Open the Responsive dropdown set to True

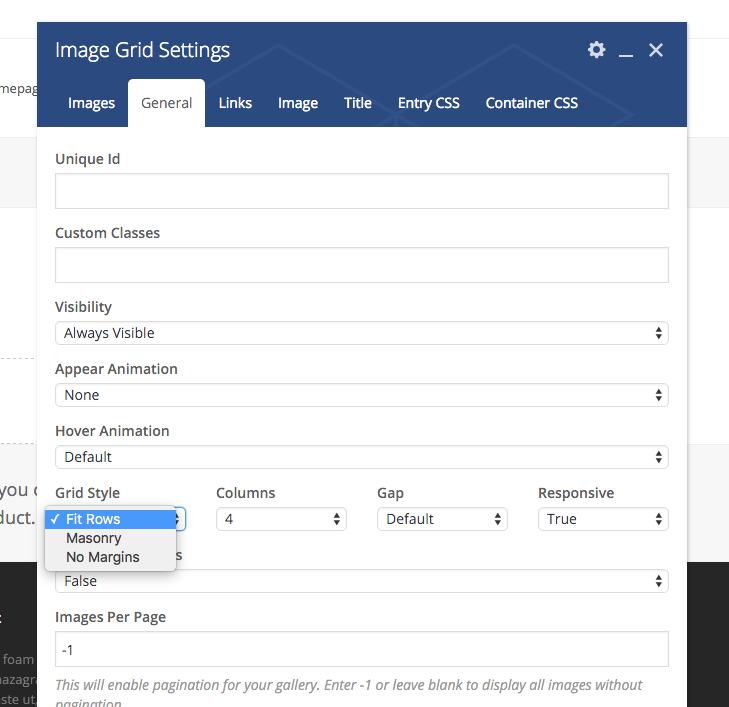603,519
